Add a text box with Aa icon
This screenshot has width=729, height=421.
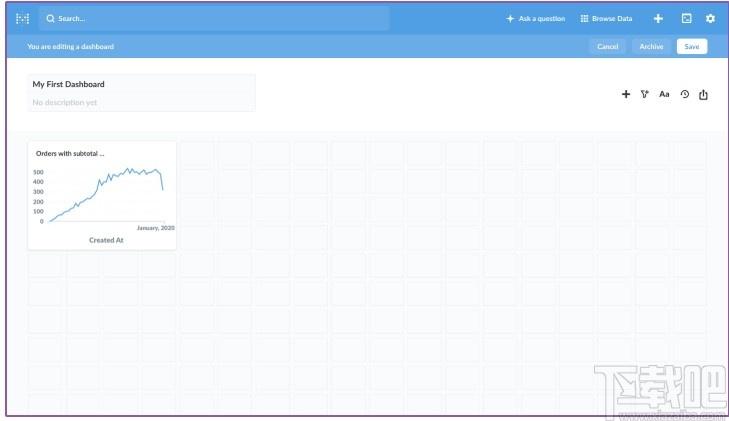(664, 94)
